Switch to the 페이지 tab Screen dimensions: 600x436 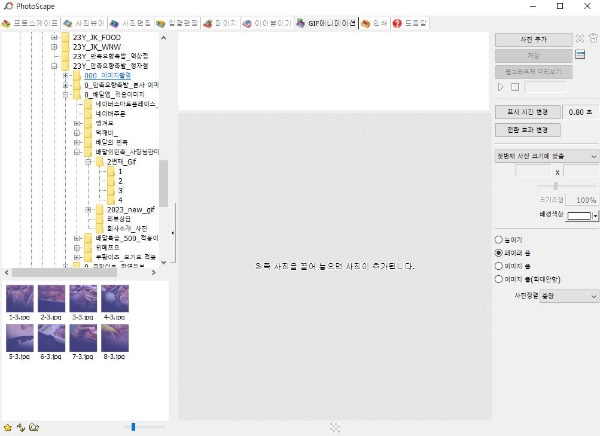[220, 23]
